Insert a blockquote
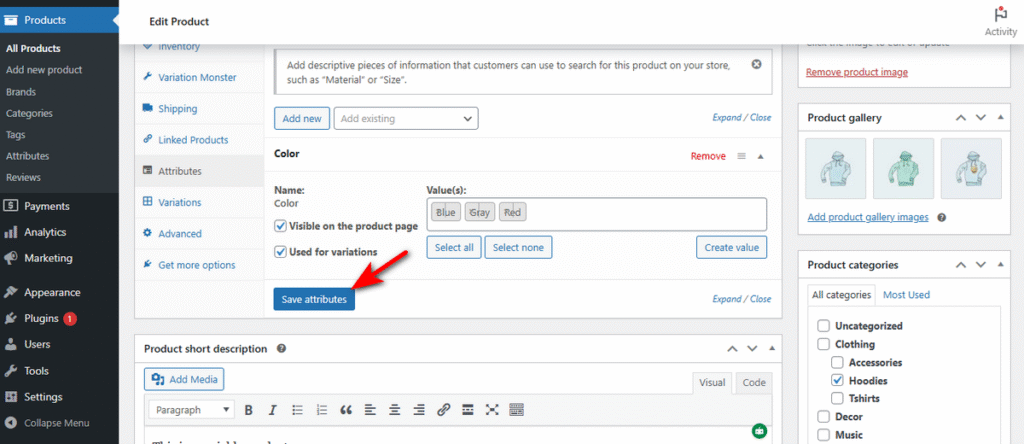Screen dimensions: 1024x444 click(346, 410)
